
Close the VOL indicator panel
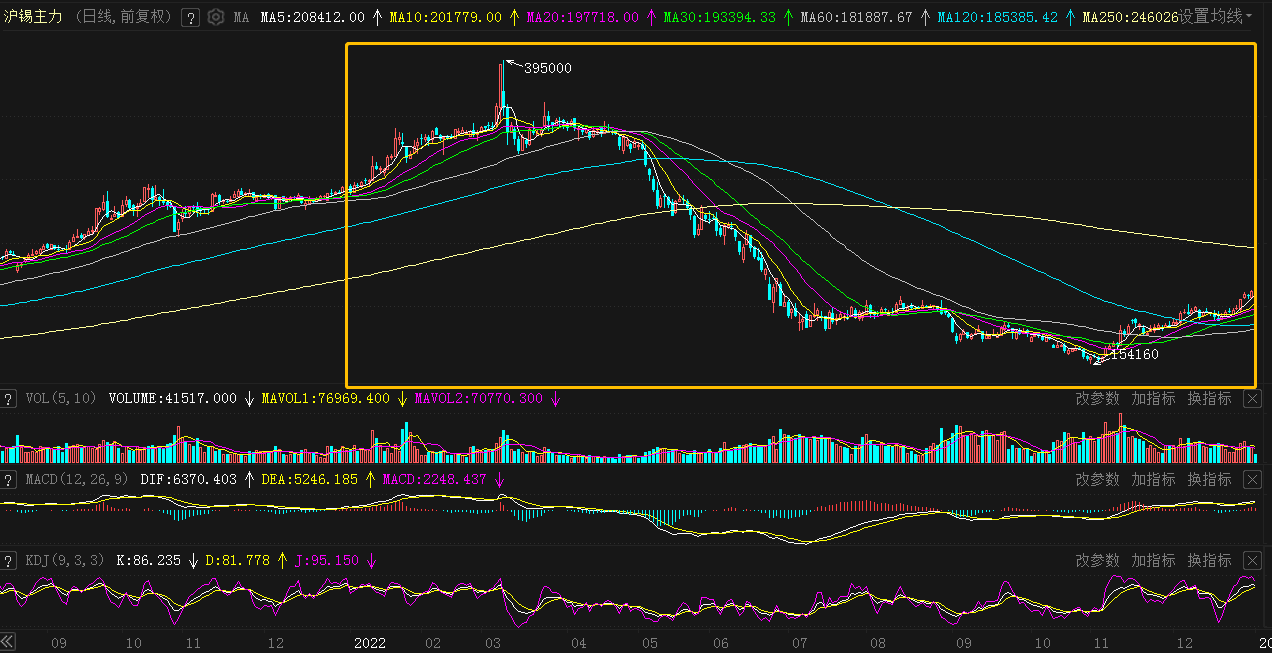point(1252,399)
